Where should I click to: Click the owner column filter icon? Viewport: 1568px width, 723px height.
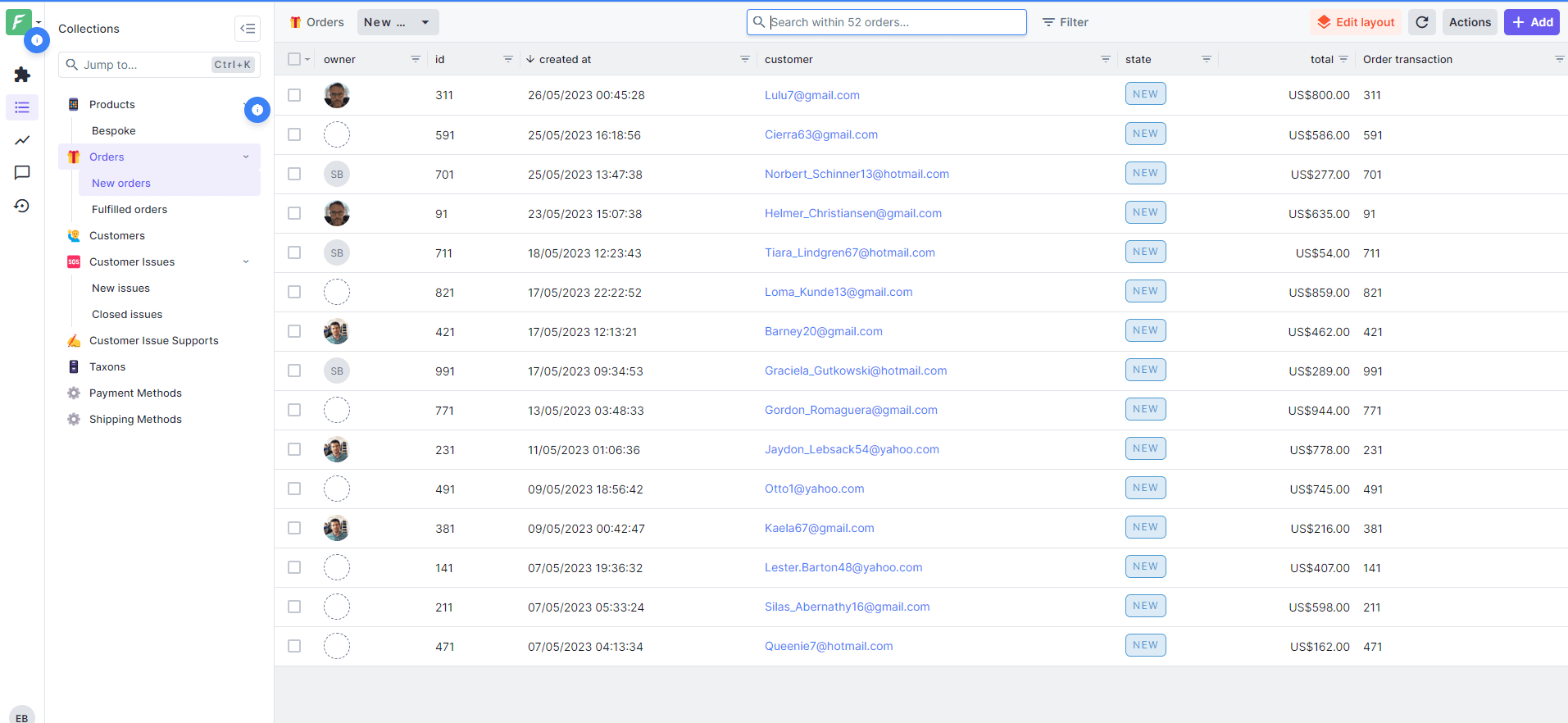[416, 59]
